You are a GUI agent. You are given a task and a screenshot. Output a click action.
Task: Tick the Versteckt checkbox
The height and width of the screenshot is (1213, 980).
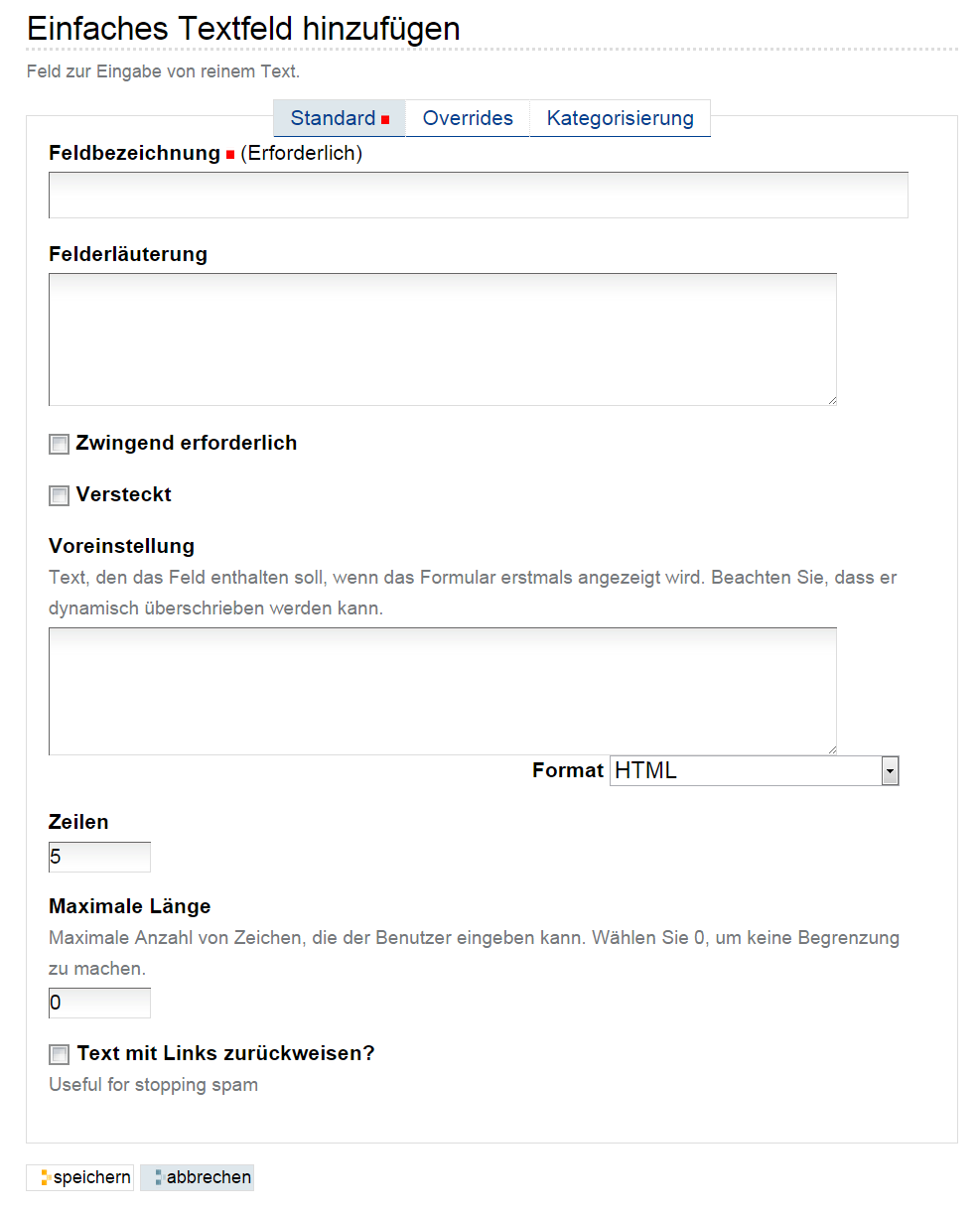pyautogui.click(x=60, y=496)
